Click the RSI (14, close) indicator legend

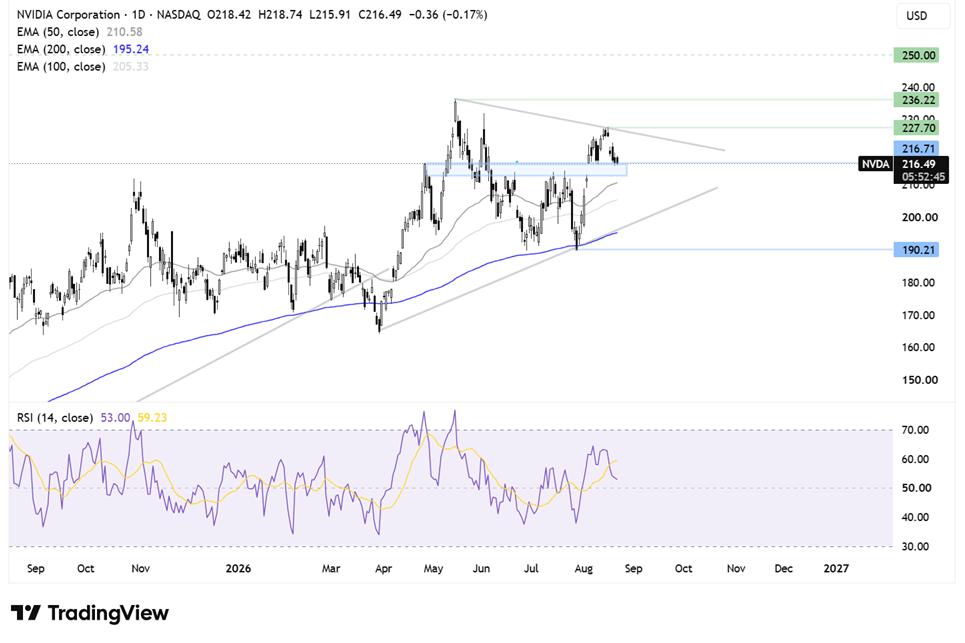(x=55, y=417)
